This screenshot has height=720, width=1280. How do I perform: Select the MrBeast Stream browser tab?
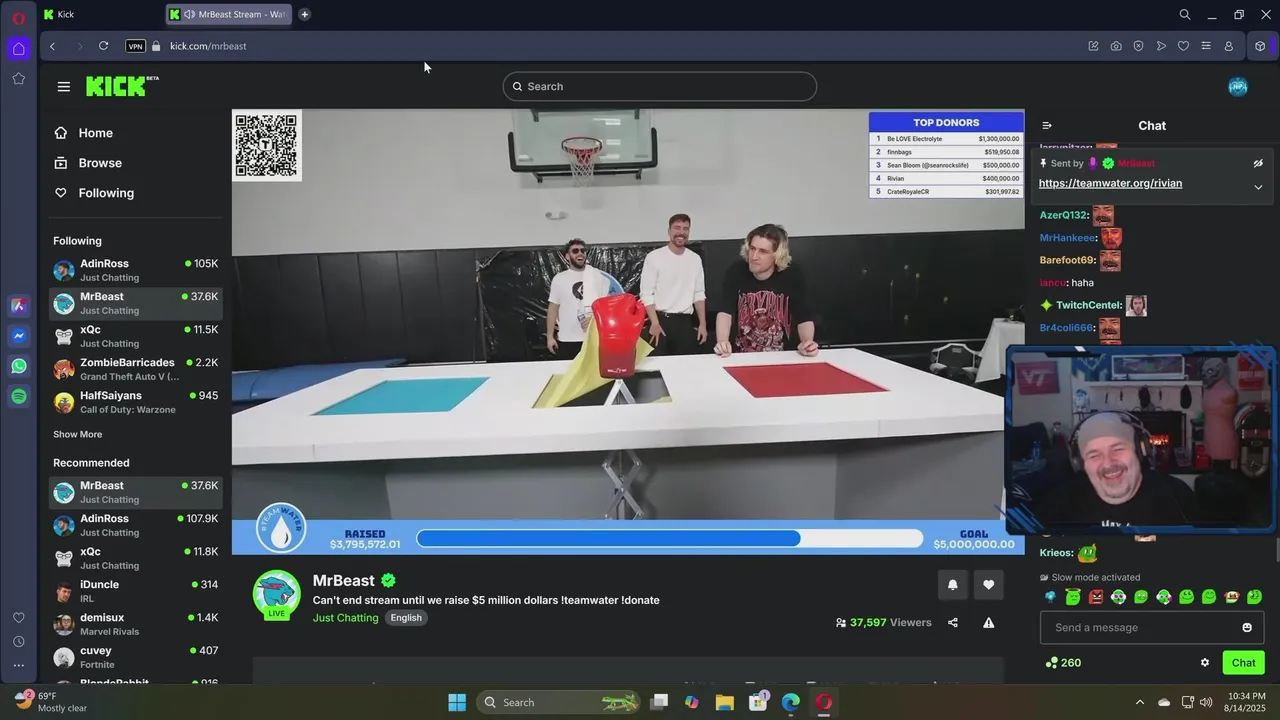click(230, 14)
